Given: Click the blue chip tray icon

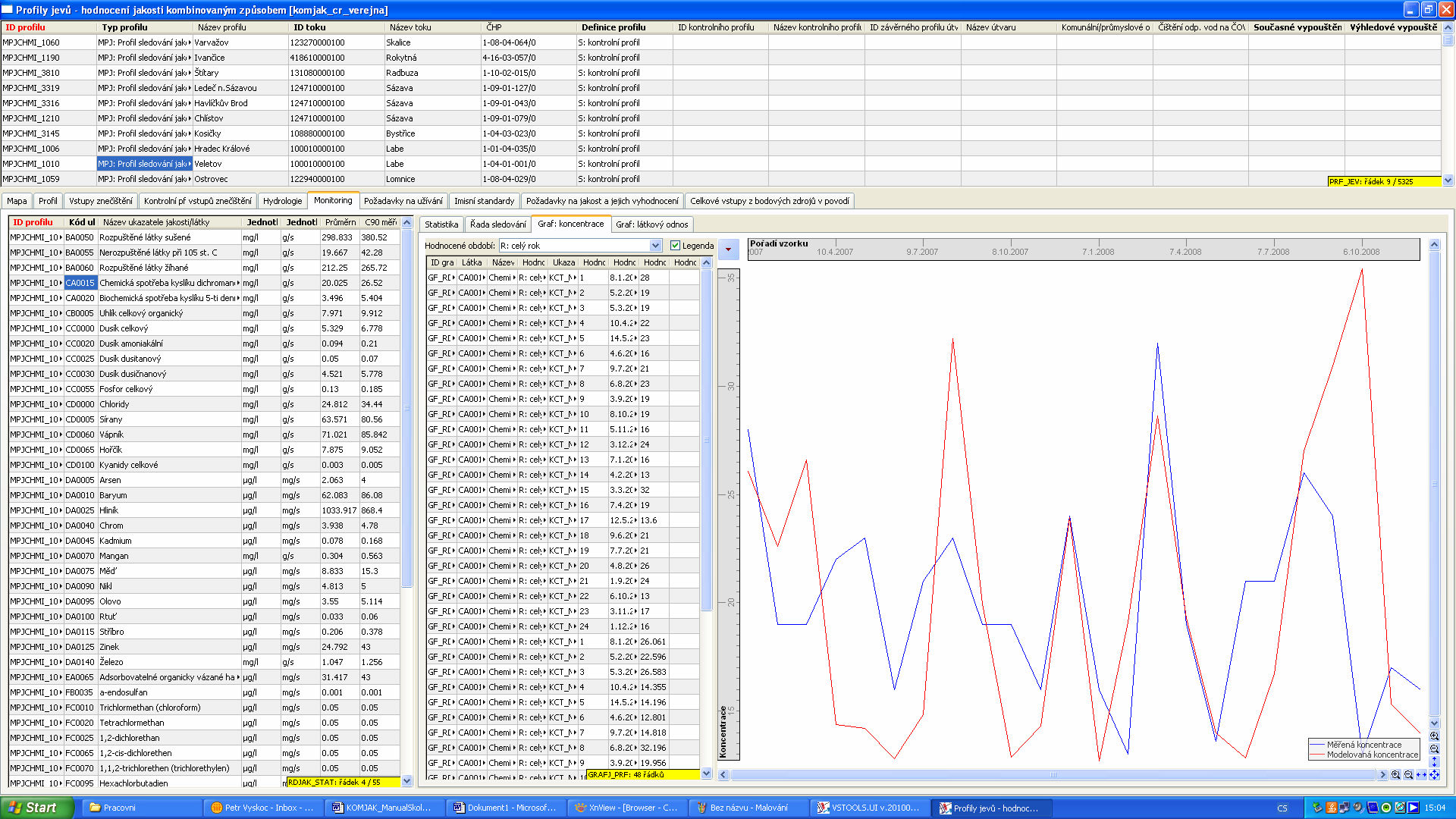Looking at the screenshot, I should (1373, 808).
